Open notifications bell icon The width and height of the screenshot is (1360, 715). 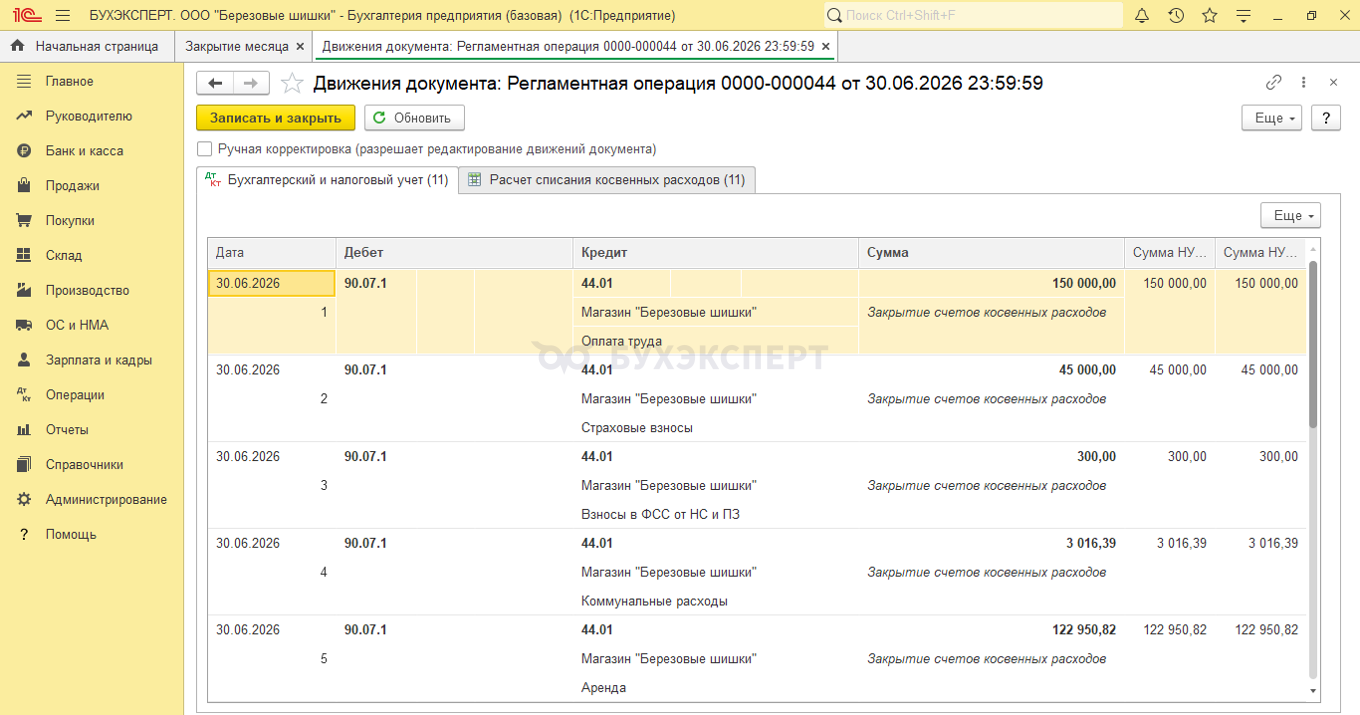click(1142, 15)
